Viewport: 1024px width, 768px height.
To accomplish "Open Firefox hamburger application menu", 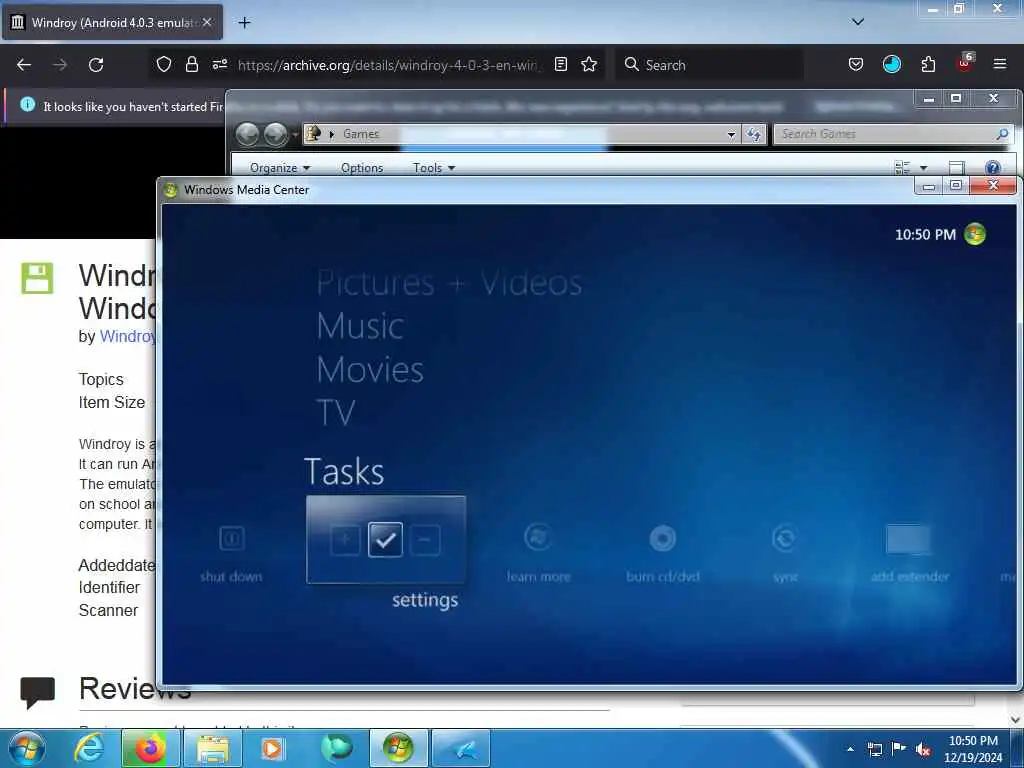I will pos(999,64).
